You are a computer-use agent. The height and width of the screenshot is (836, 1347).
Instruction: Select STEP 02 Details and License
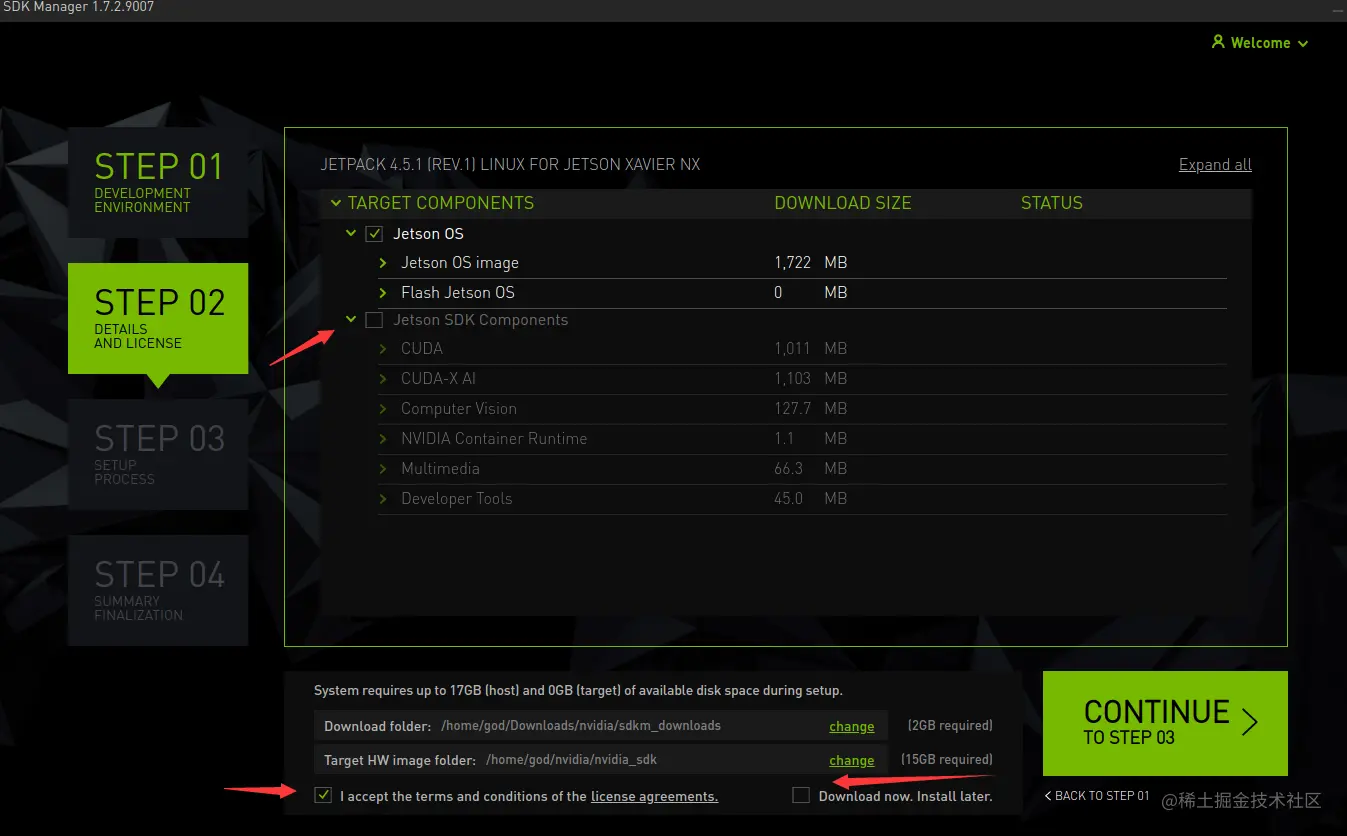pyautogui.click(x=158, y=318)
